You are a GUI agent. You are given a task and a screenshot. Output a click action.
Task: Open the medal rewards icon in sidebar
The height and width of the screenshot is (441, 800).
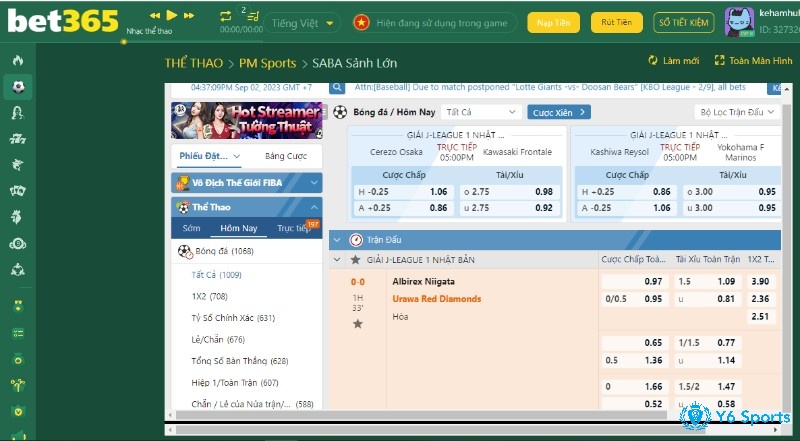(x=18, y=306)
